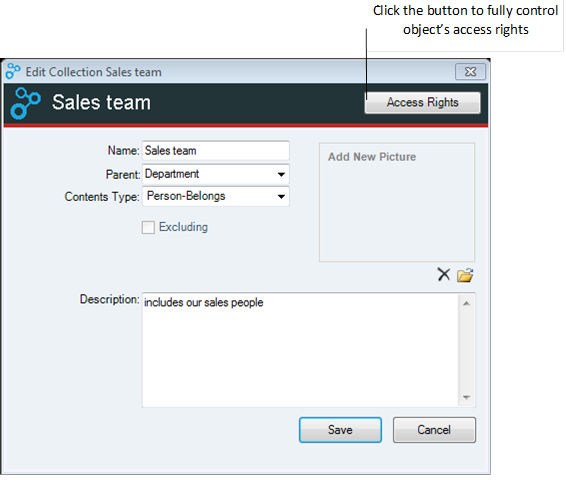Enable the Excluding checkbox
Screen dimensions: 566x490
click(148, 227)
